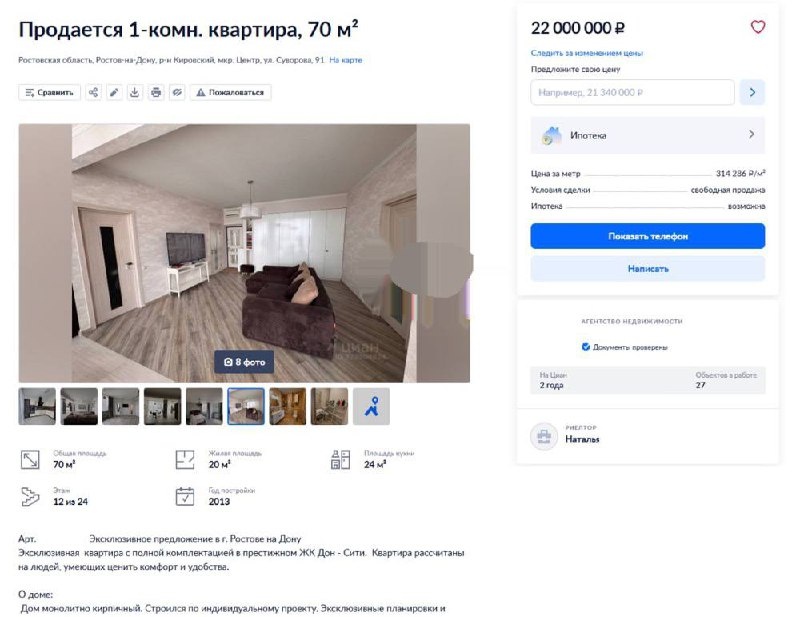Report listing via Пожаловаться button
The height and width of the screenshot is (617, 800).
(231, 92)
